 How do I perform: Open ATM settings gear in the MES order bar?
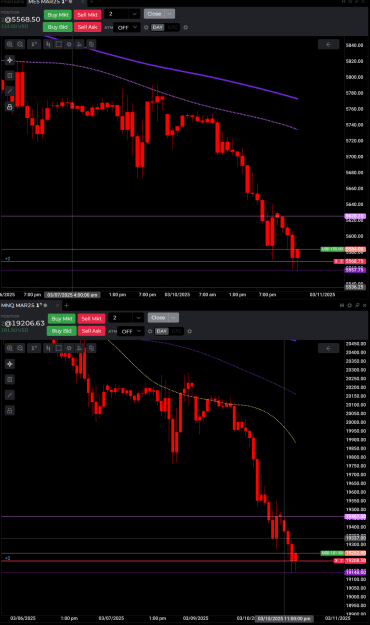(x=146, y=28)
